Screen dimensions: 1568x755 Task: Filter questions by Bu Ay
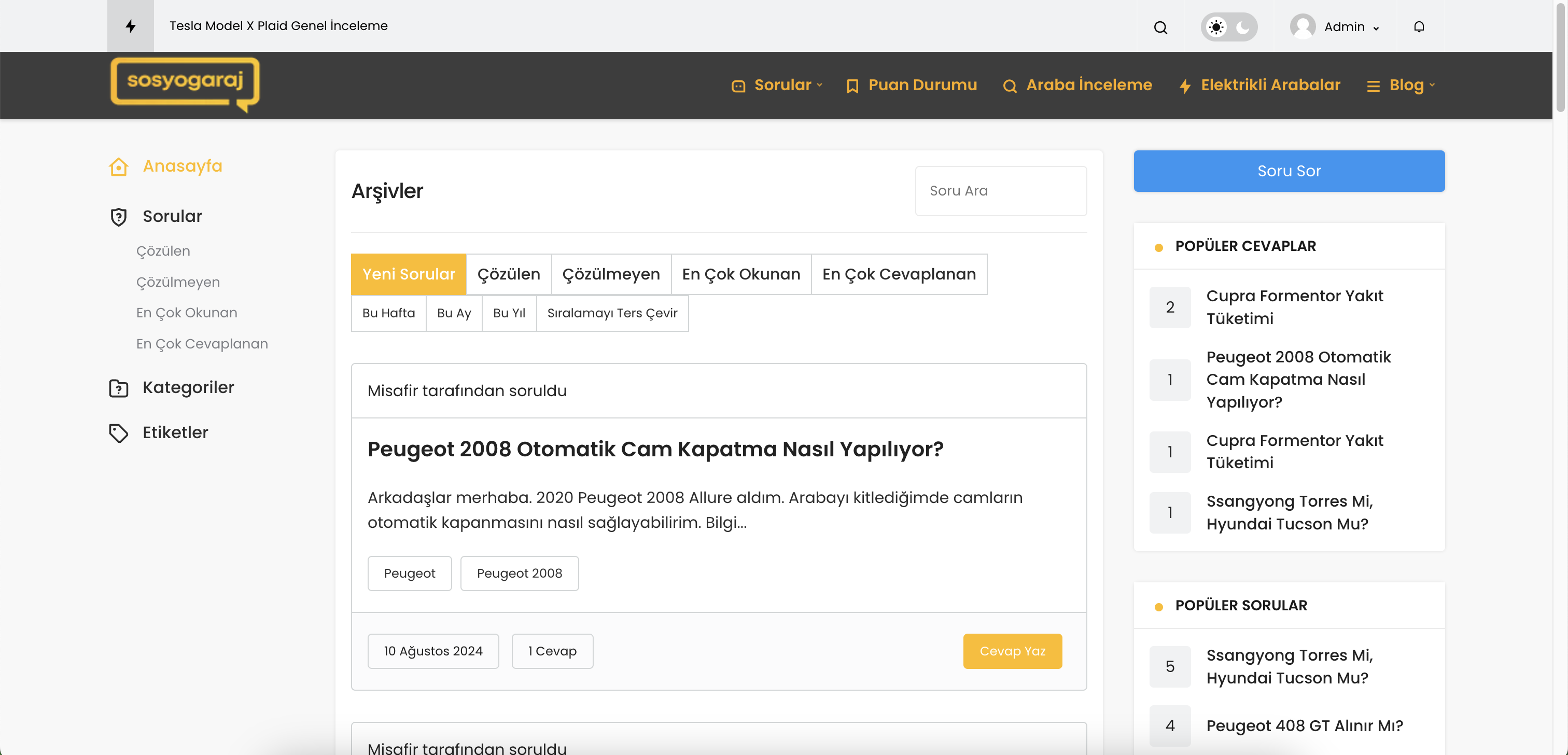[x=454, y=313]
